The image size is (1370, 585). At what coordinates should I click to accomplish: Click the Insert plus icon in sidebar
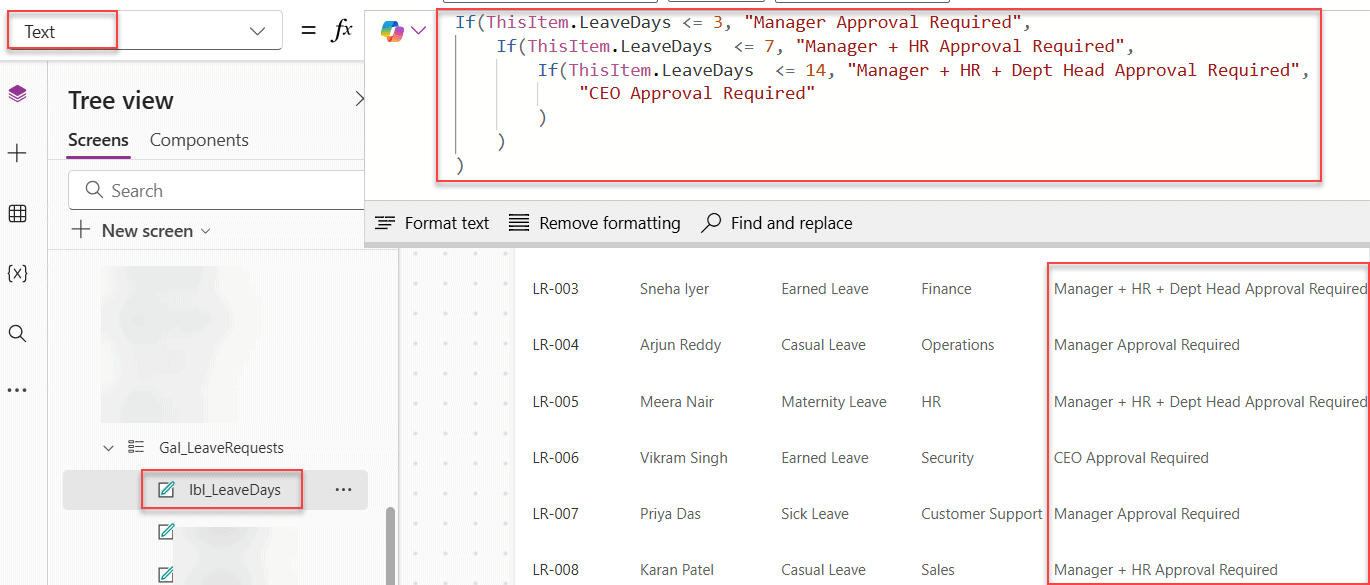pos(17,153)
